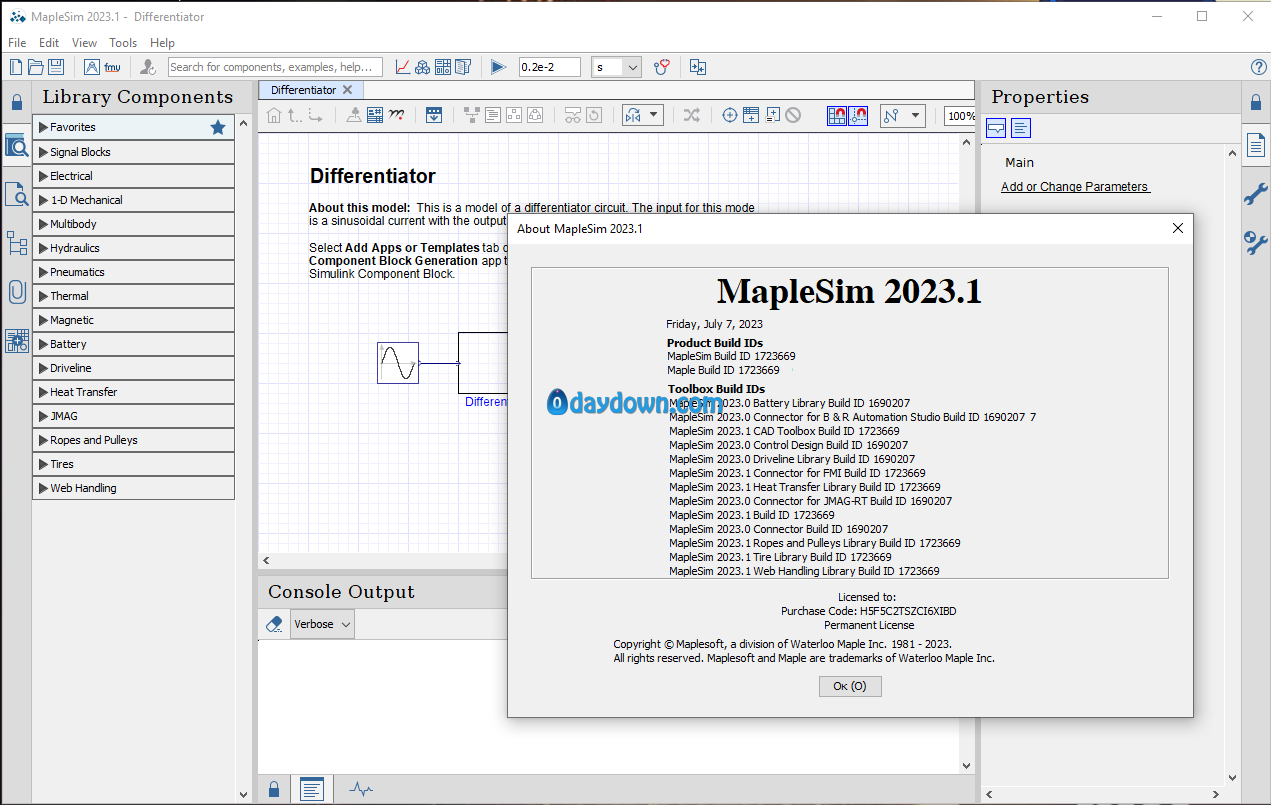The image size is (1271, 805).
Task: Select the Differentiator document tab
Action: 303,90
